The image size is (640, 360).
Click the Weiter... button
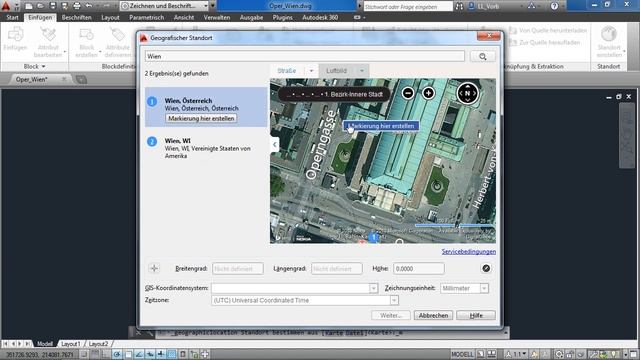click(391, 315)
